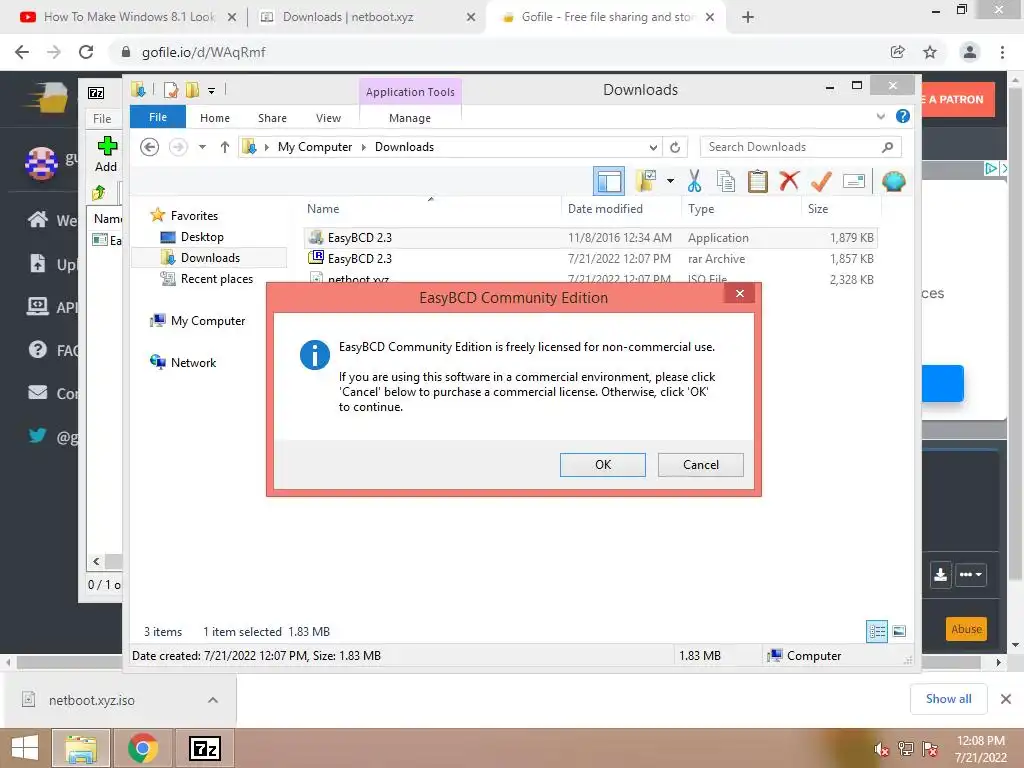Switch to the YouTube Windows 8.1 tab
The height and width of the screenshot is (768, 1024).
(127, 17)
